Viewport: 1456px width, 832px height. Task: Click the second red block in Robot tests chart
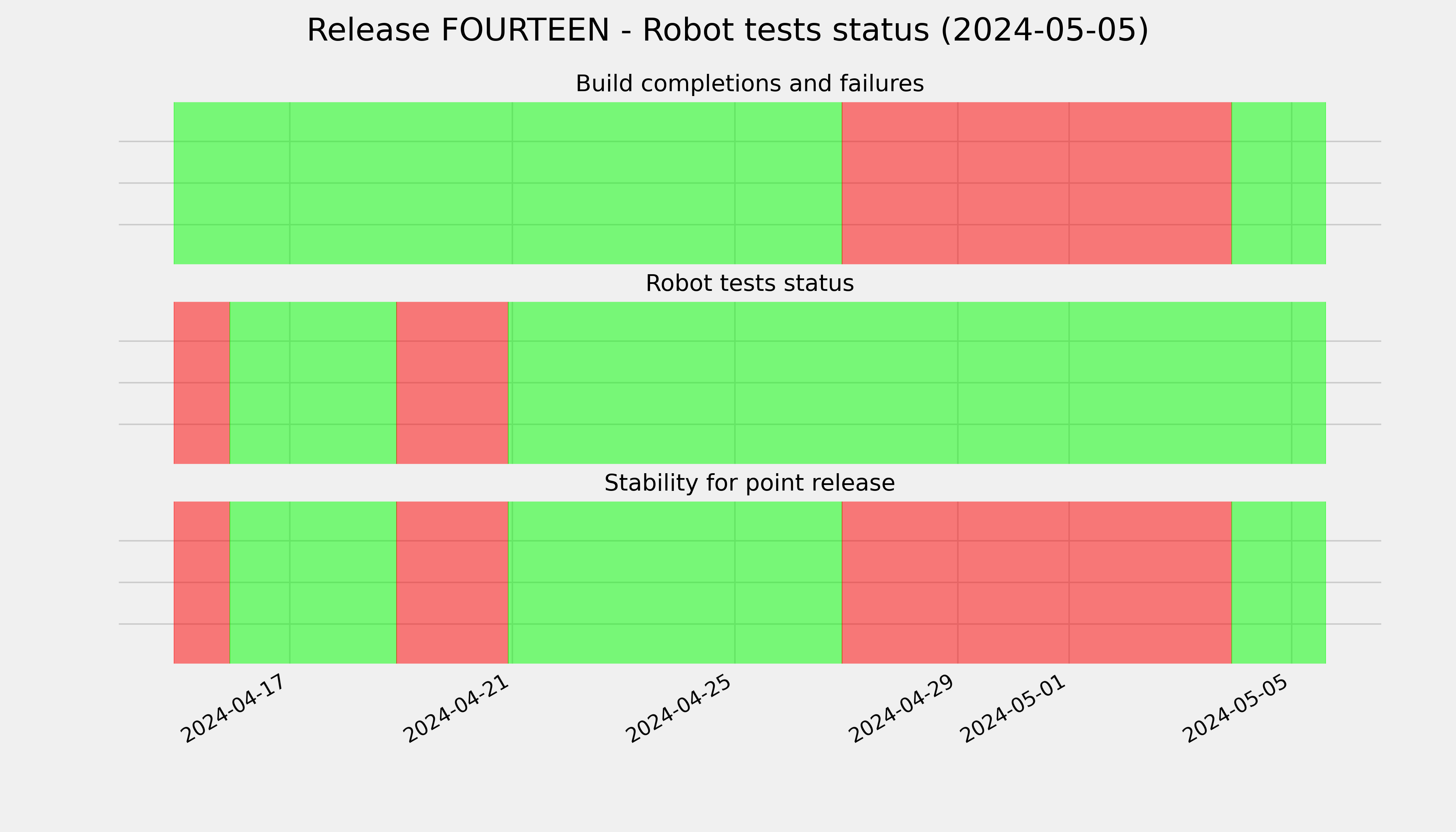pos(452,382)
